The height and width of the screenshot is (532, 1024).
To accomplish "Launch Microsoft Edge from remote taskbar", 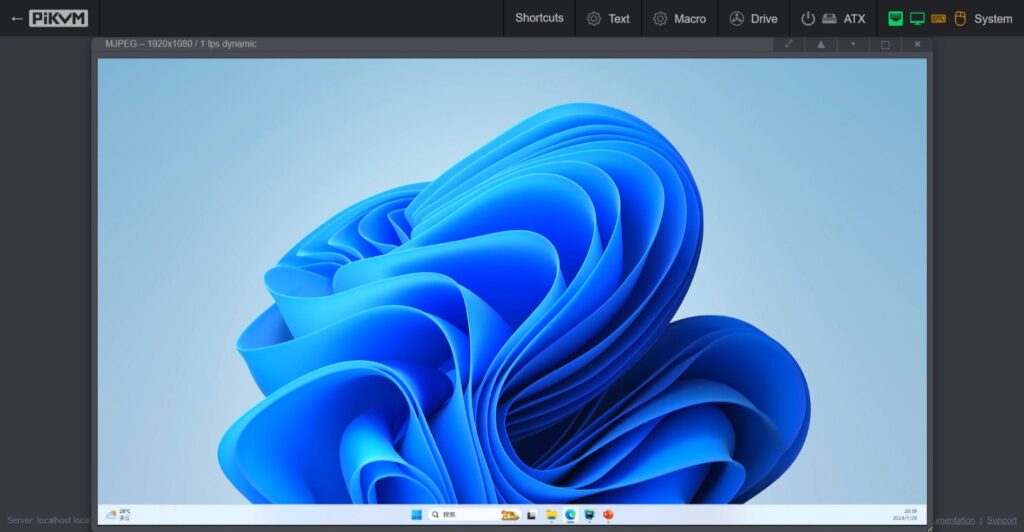I will tap(570, 514).
